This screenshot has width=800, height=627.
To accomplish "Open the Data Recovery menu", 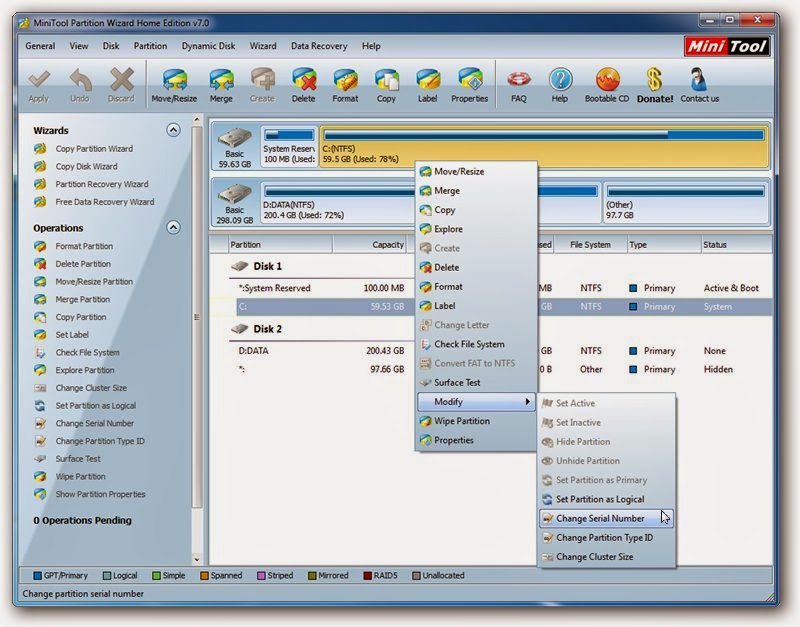I will (318, 46).
